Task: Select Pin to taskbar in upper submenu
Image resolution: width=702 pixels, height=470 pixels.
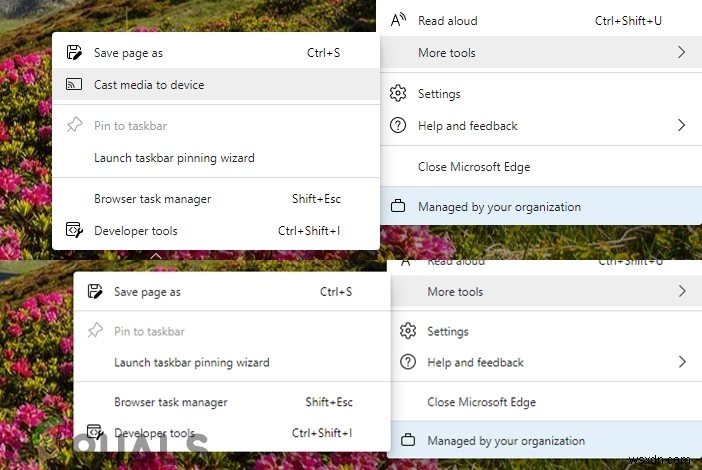Action: [130, 126]
